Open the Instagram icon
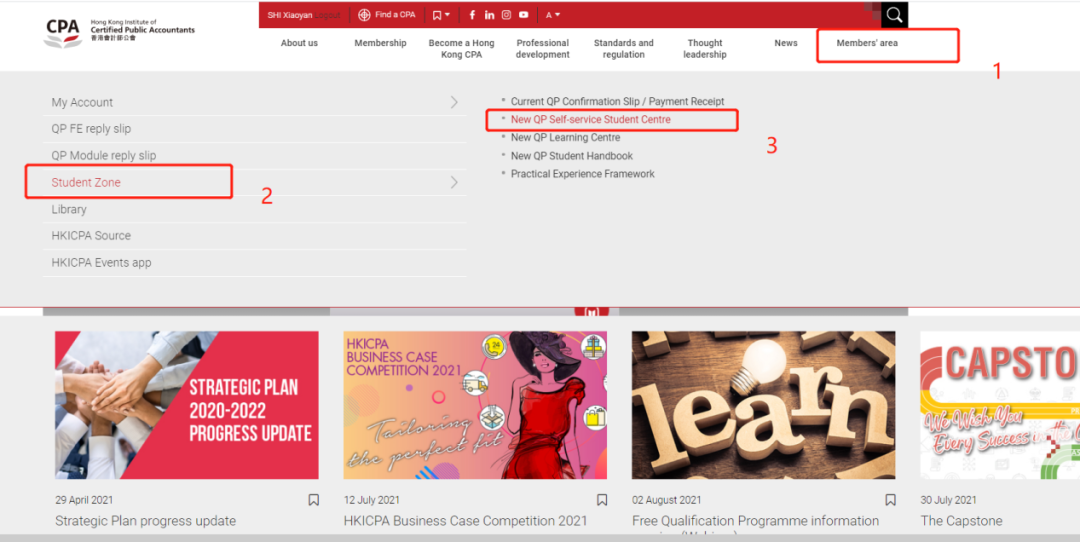The image size is (1080, 542). click(506, 14)
